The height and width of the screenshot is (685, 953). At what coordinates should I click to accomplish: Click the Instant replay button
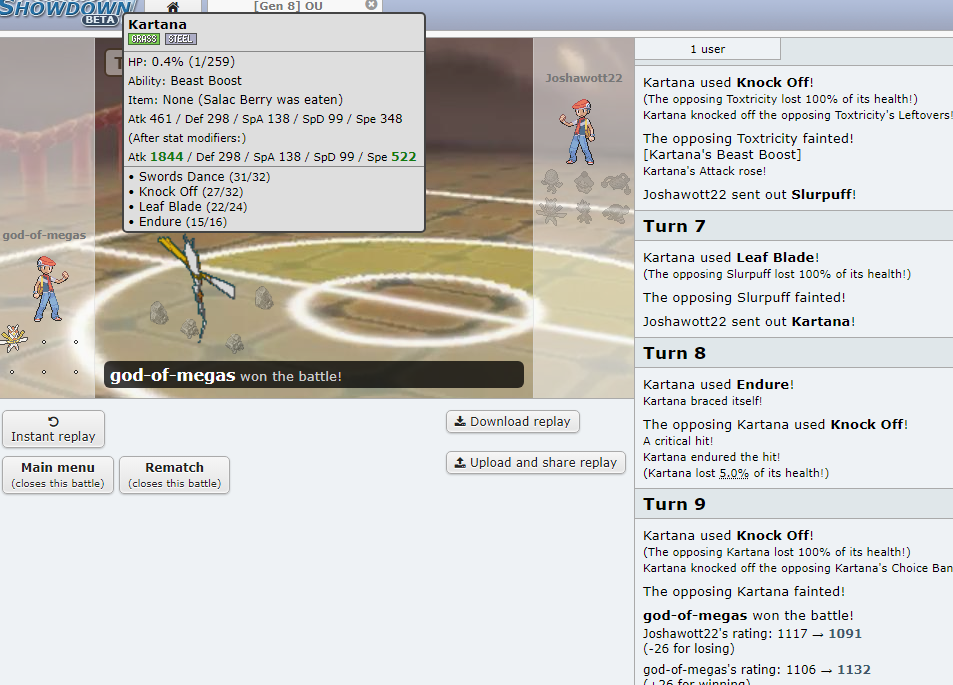(x=53, y=429)
